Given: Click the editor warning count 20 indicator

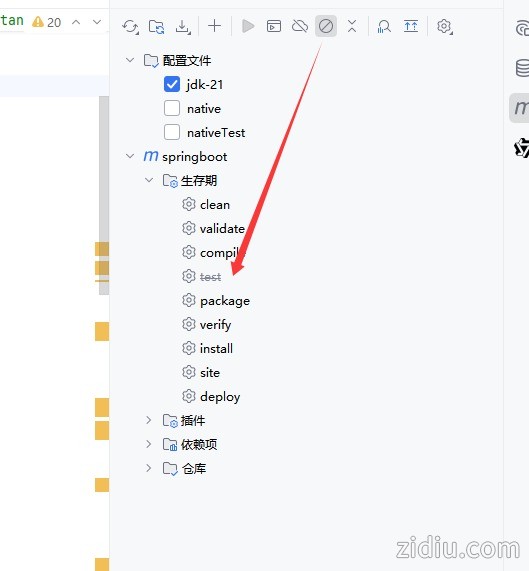Looking at the screenshot, I should [x=46, y=22].
